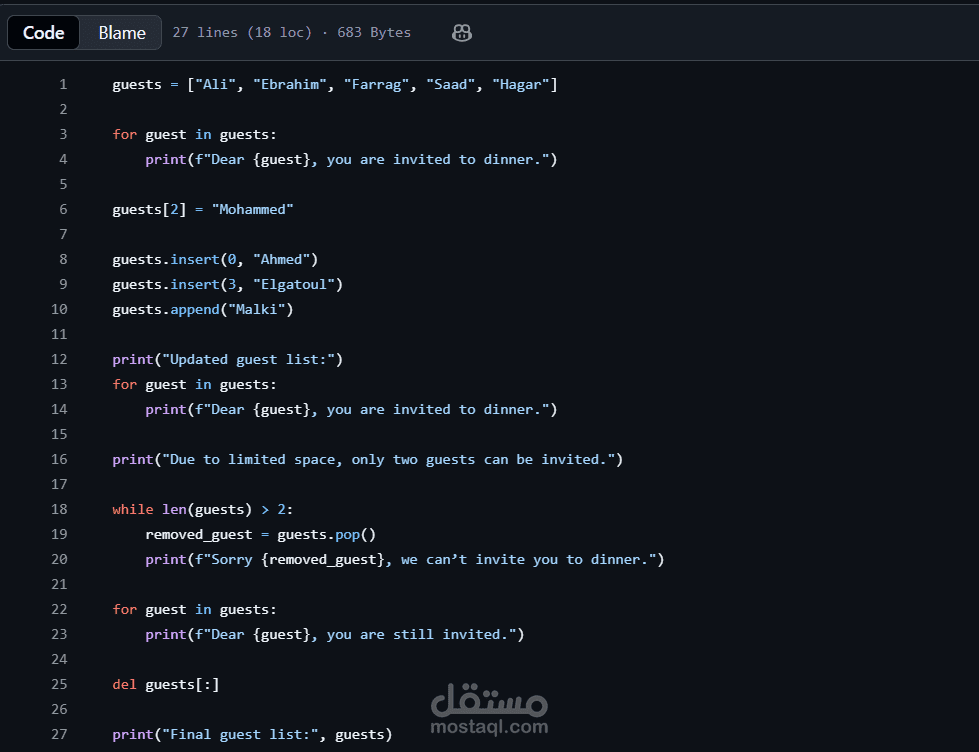The height and width of the screenshot is (752, 979).
Task: Select line number 27
Action: coord(59,734)
